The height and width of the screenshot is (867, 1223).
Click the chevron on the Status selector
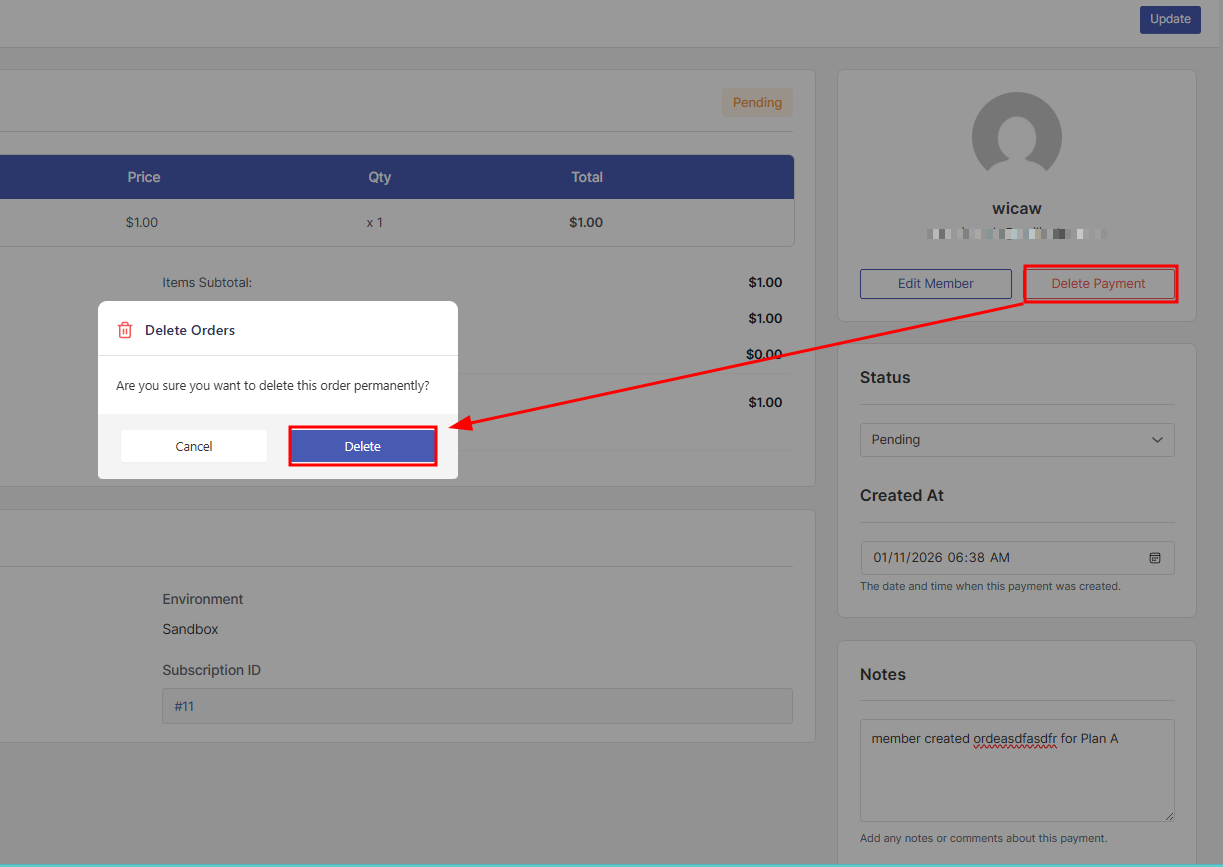click(x=1157, y=440)
